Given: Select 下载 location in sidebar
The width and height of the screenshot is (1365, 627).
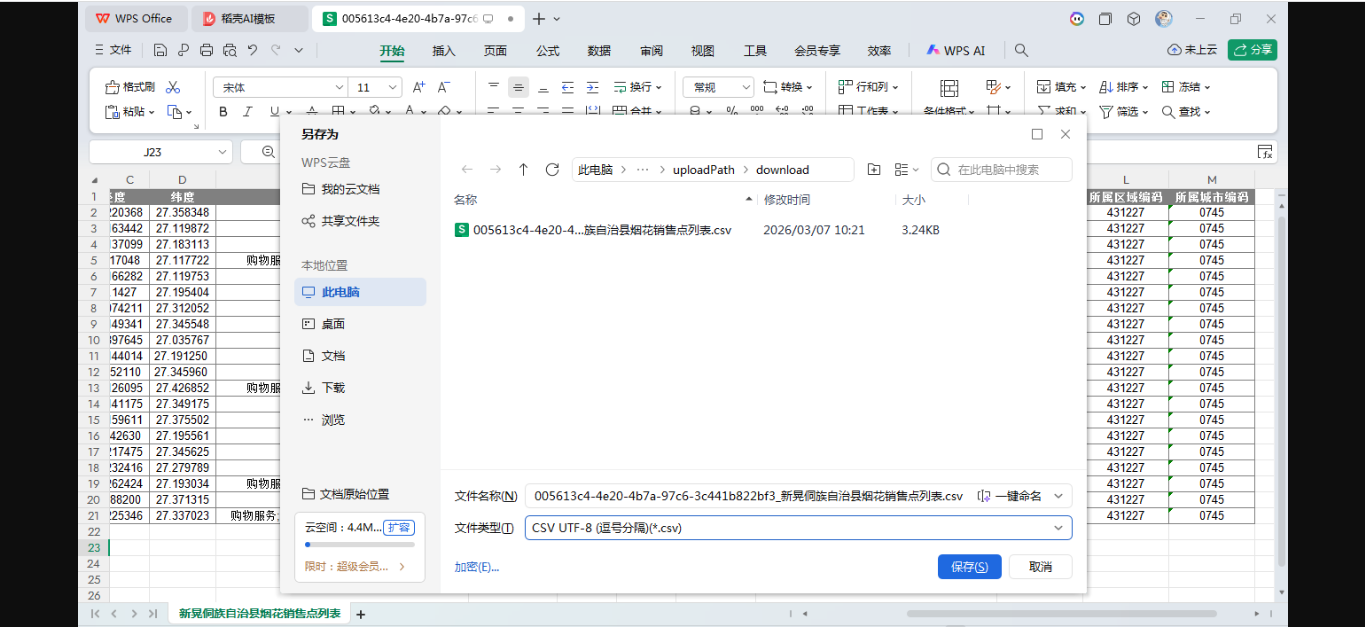Looking at the screenshot, I should 324,388.
